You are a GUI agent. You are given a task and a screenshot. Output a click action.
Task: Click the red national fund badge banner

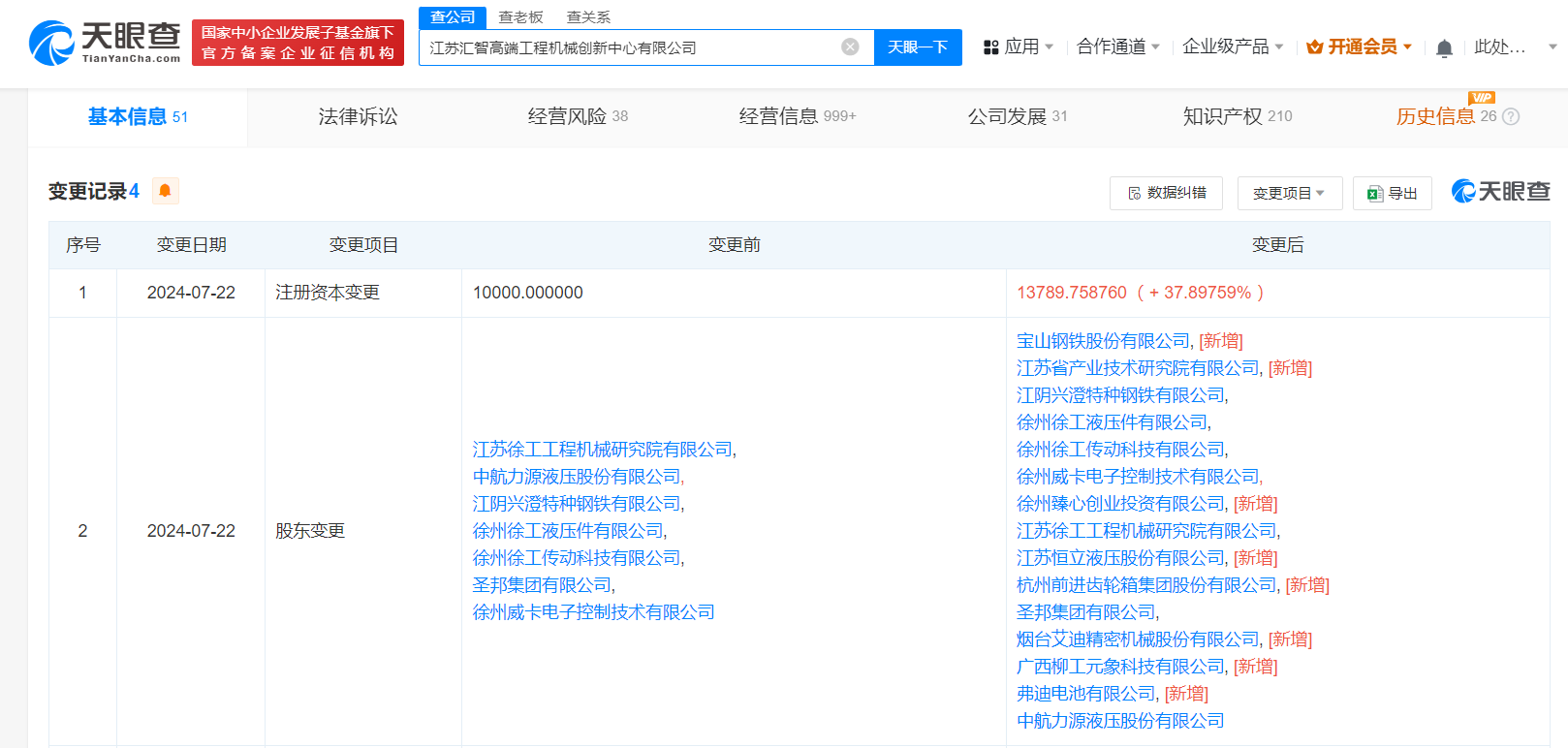pyautogui.click(x=298, y=43)
